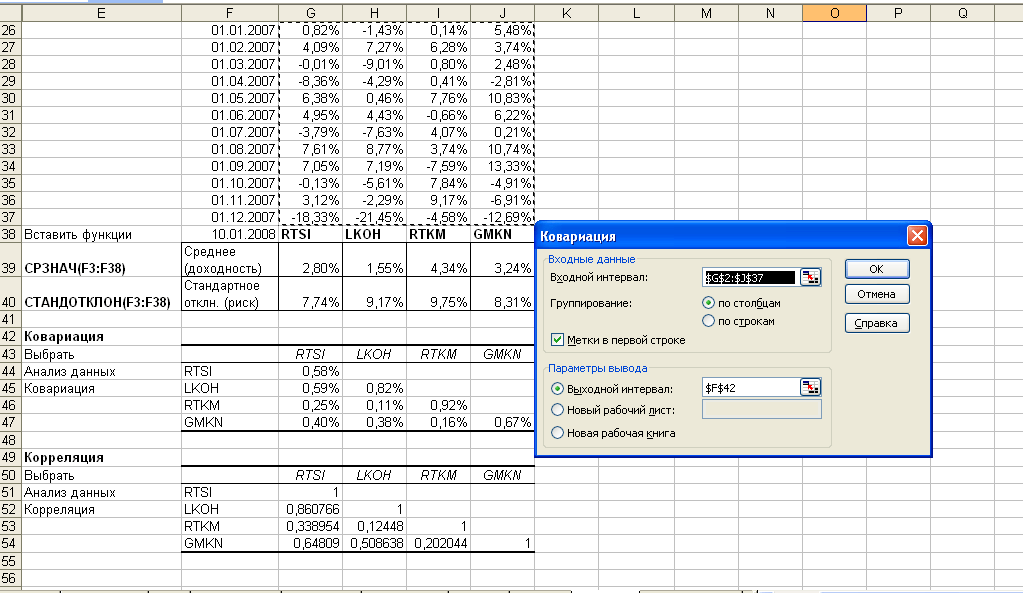
Task: Close the Ковариация dialog window
Action: click(915, 236)
